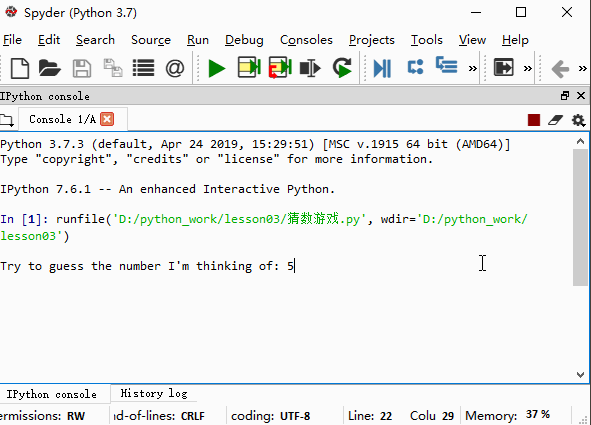Click Column 29 status entry

[x=432, y=416]
